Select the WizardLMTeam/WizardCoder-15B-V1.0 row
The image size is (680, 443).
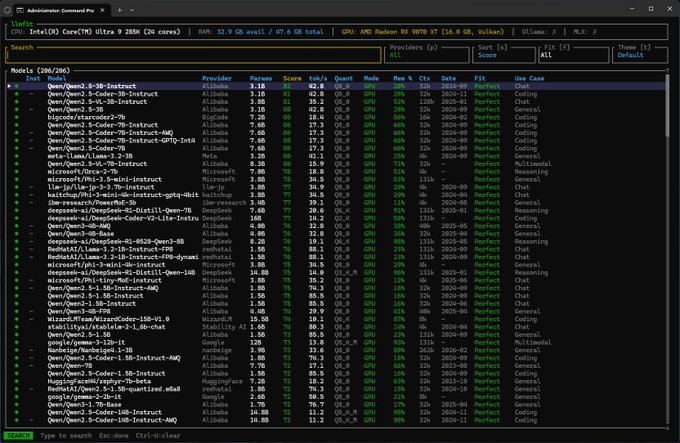336,319
